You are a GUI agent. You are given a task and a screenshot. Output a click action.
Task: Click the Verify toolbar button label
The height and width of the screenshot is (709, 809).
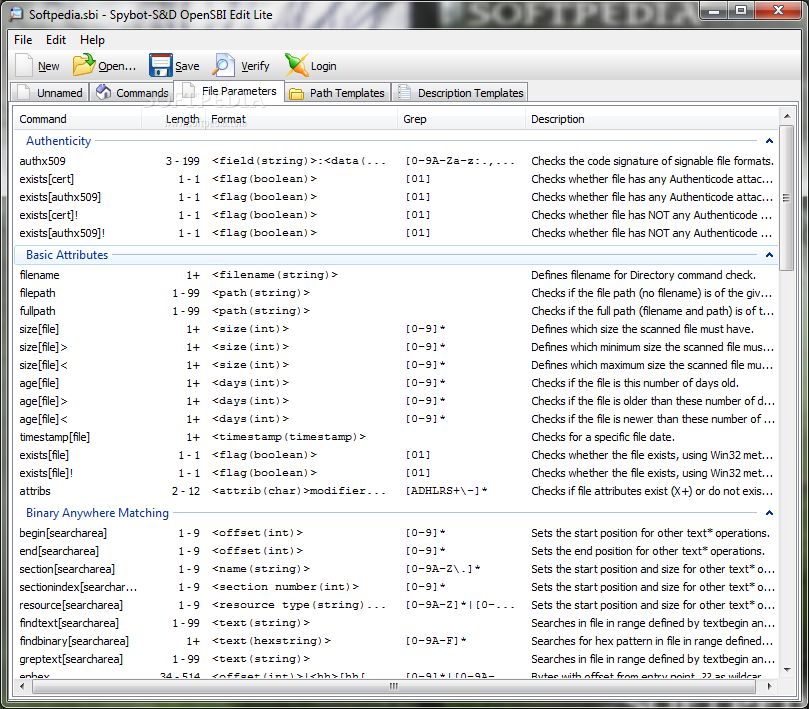(x=255, y=66)
